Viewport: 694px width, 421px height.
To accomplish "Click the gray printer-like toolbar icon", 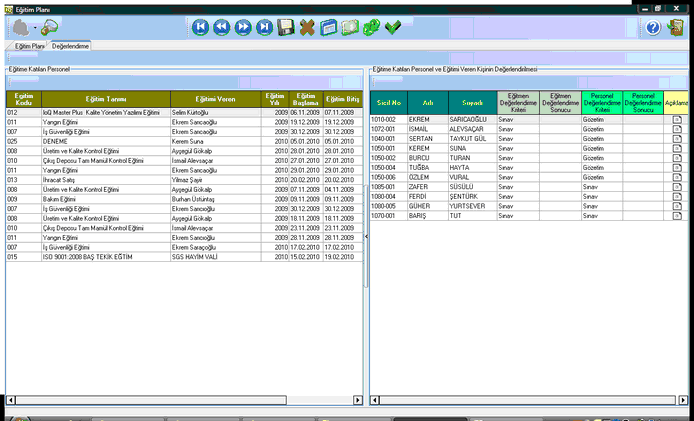I will [20, 28].
